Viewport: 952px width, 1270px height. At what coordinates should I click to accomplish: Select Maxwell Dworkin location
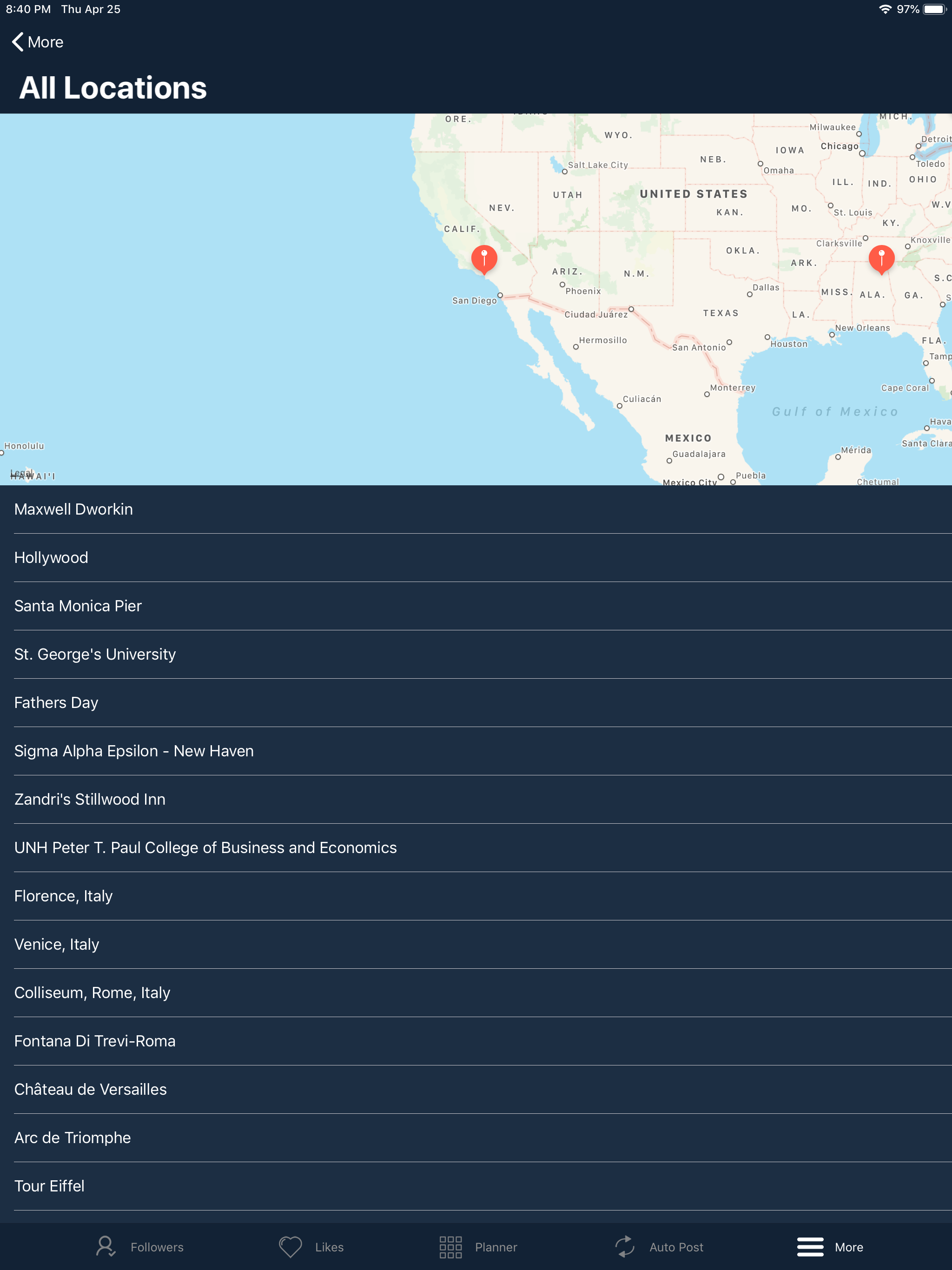(x=73, y=509)
